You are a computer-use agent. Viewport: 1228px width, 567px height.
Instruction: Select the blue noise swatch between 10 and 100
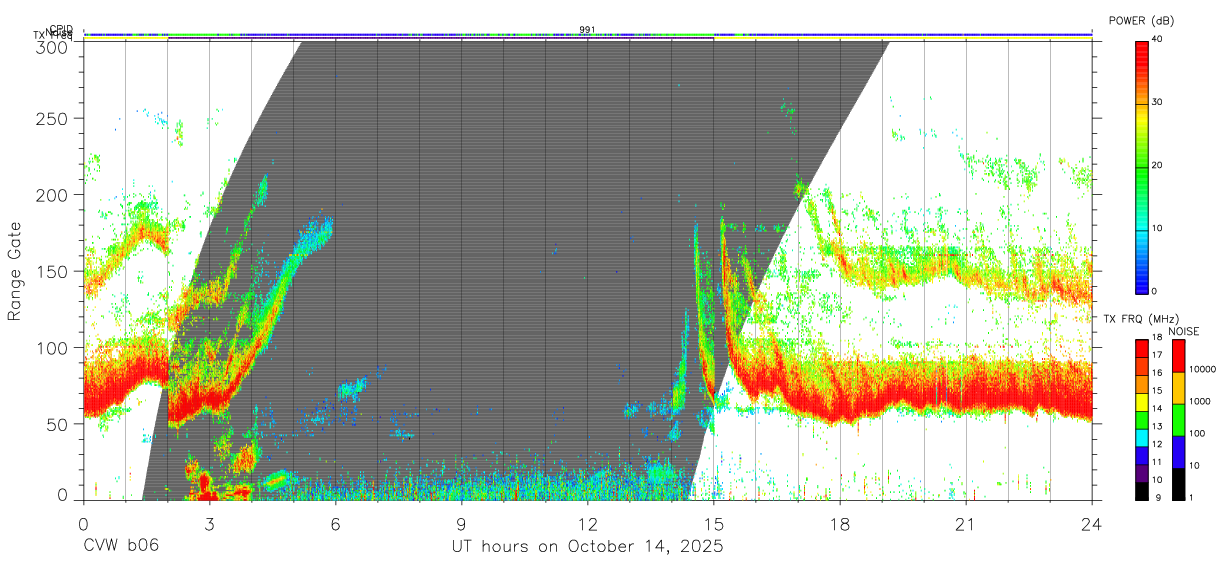point(1178,452)
